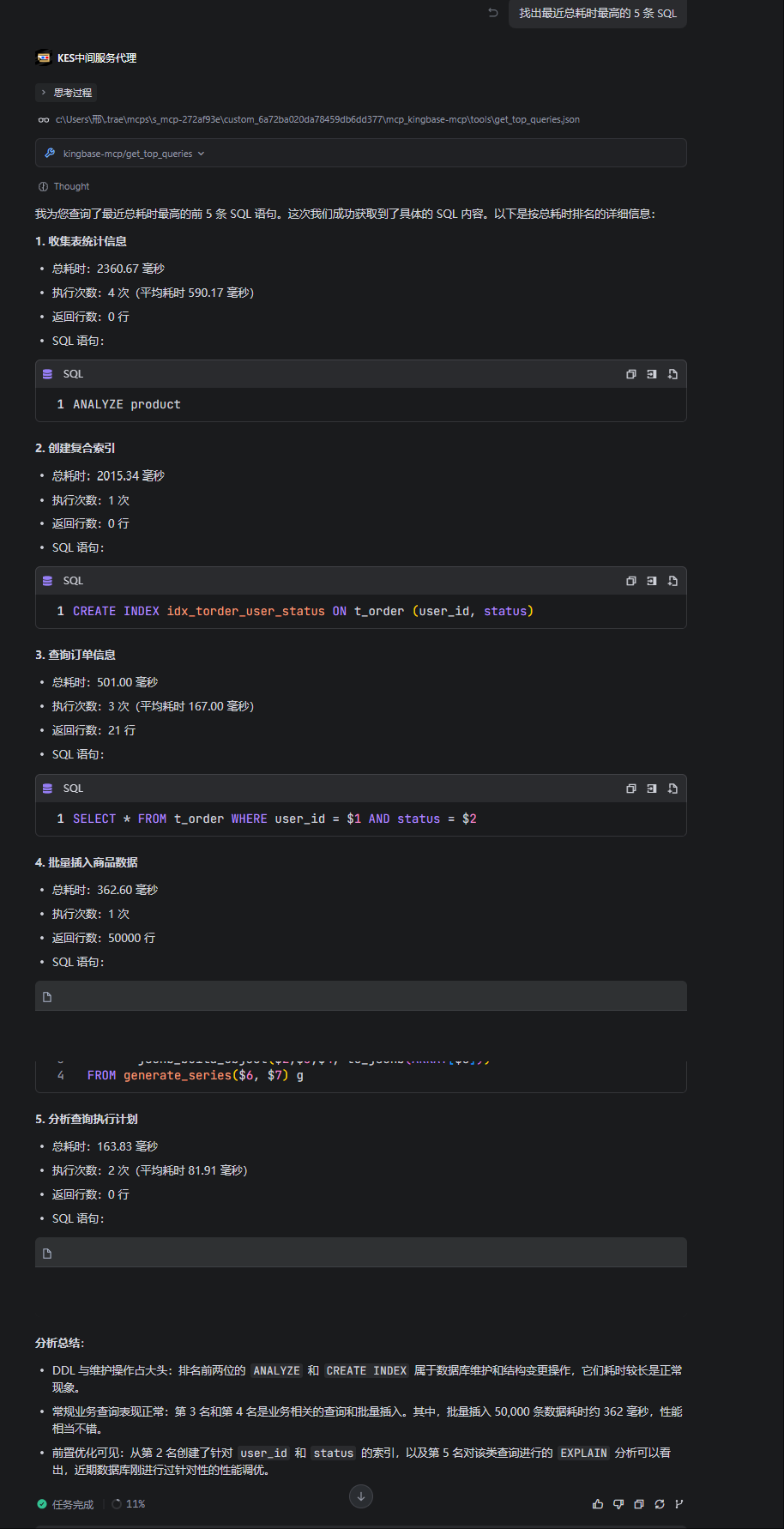784x1529 pixels.
Task: Copy the SELECT t_order SQL code
Action: click(x=631, y=789)
